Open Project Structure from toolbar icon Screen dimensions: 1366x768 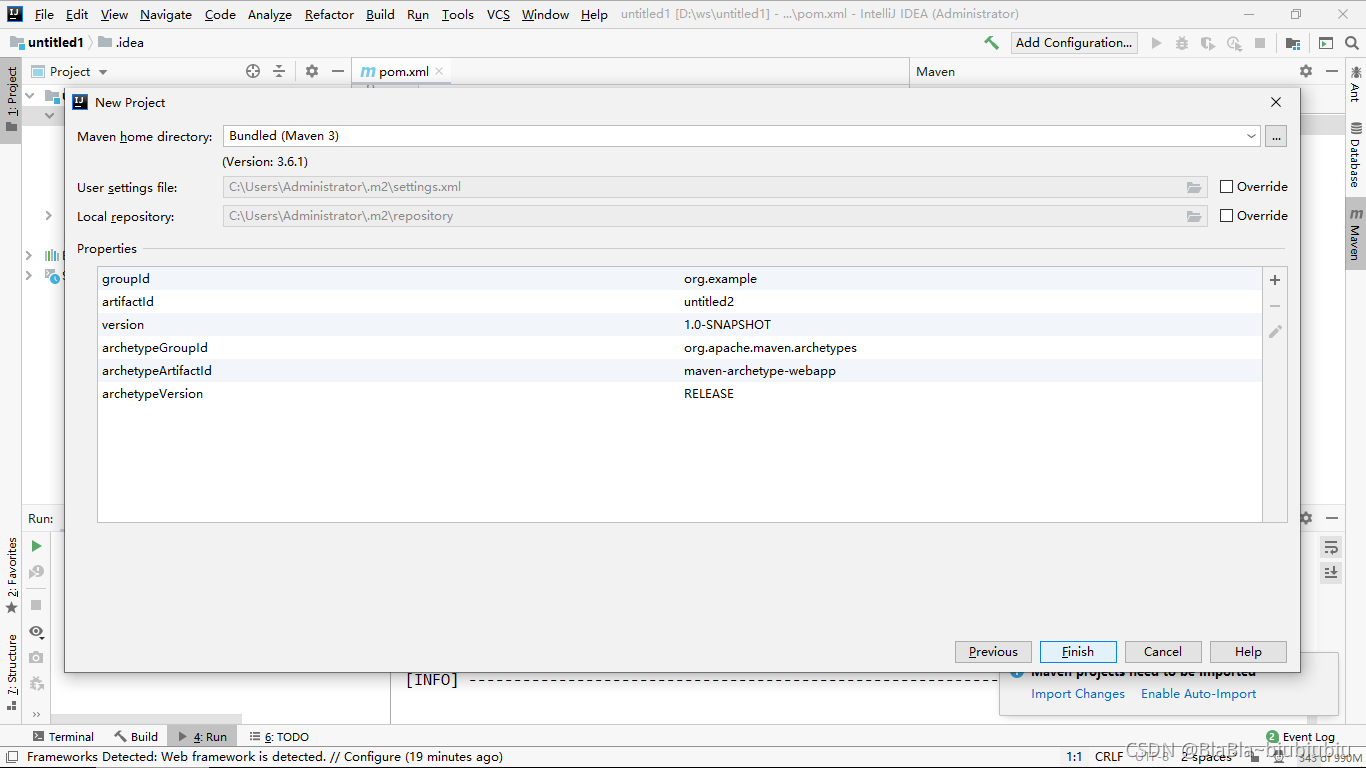click(x=1293, y=43)
